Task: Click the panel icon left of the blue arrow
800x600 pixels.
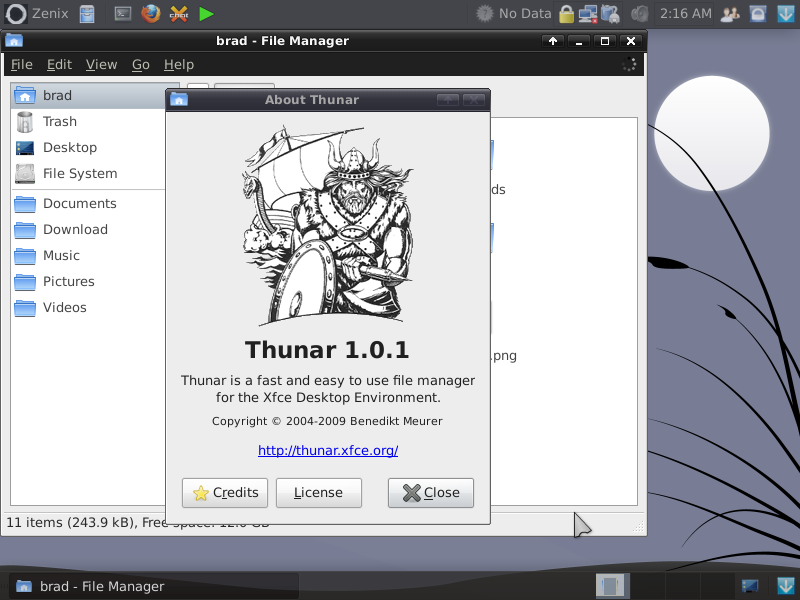Action: point(758,14)
